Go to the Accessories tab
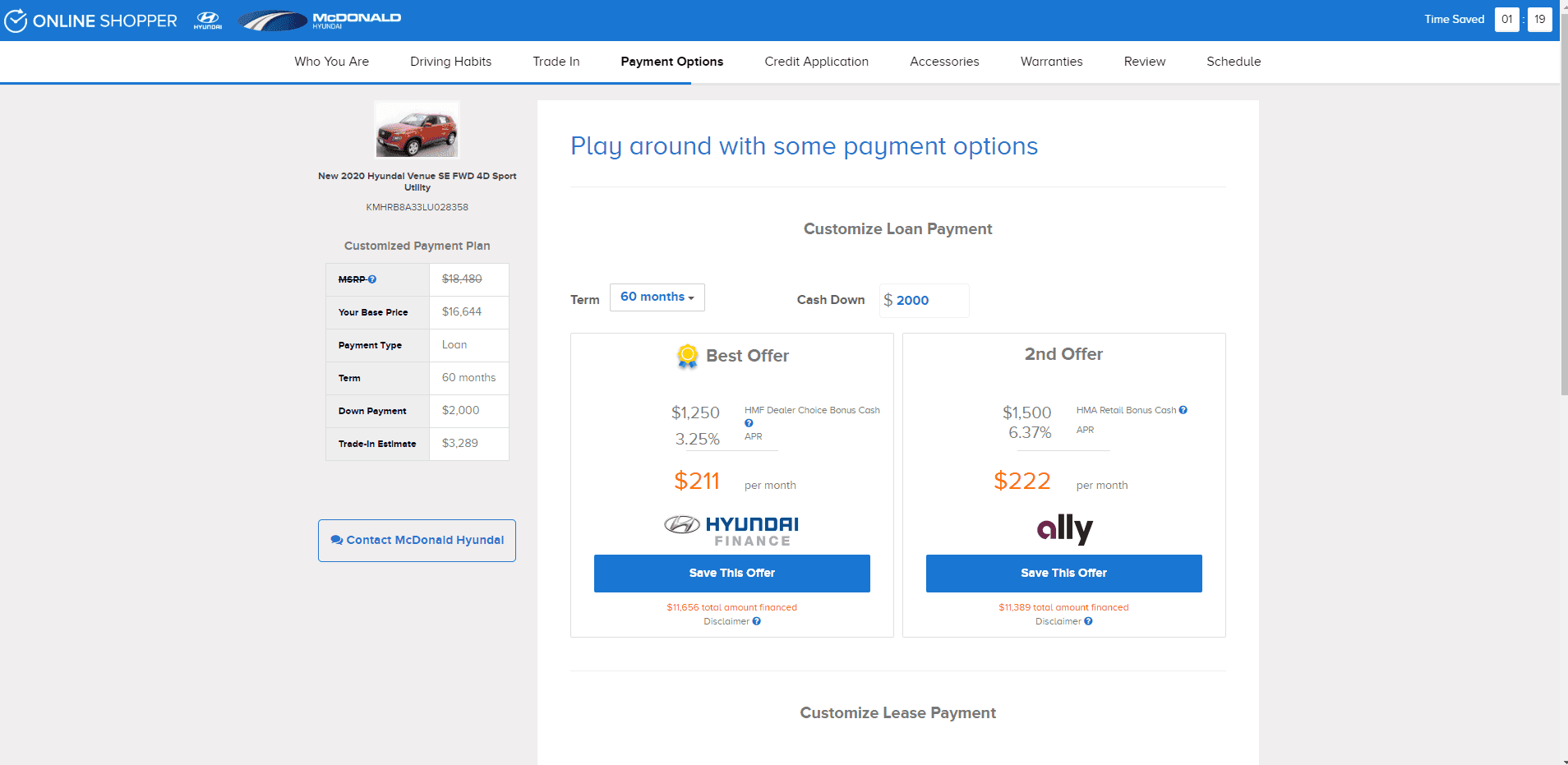The height and width of the screenshot is (765, 1568). click(x=945, y=62)
